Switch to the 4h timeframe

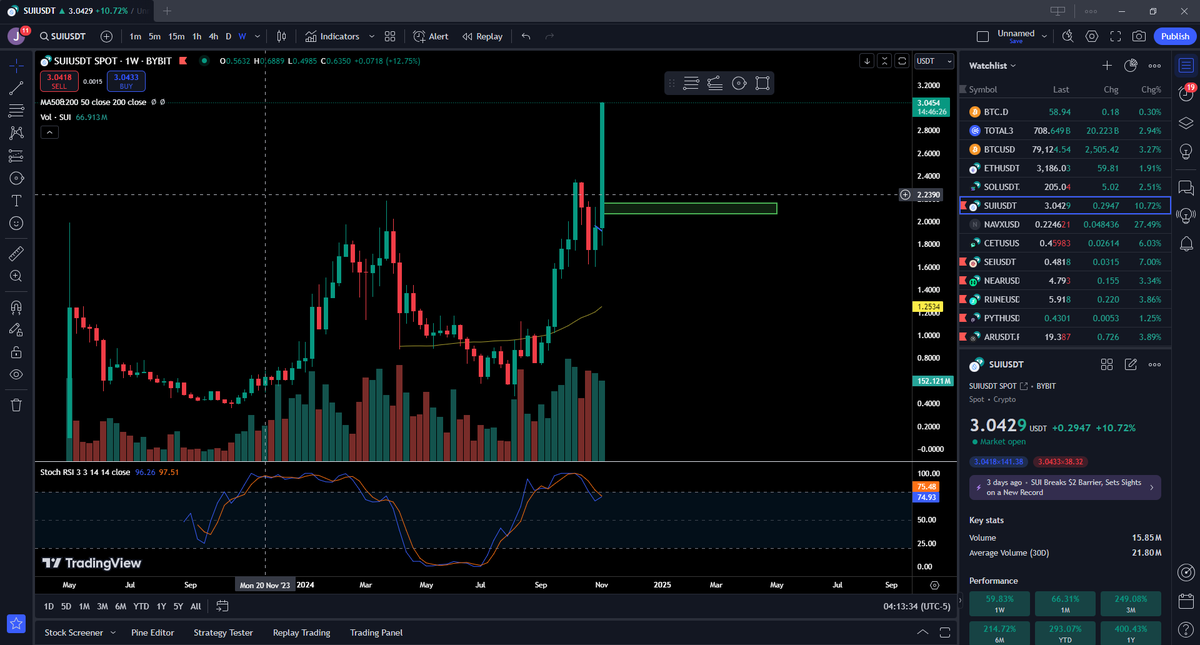pyautogui.click(x=213, y=36)
